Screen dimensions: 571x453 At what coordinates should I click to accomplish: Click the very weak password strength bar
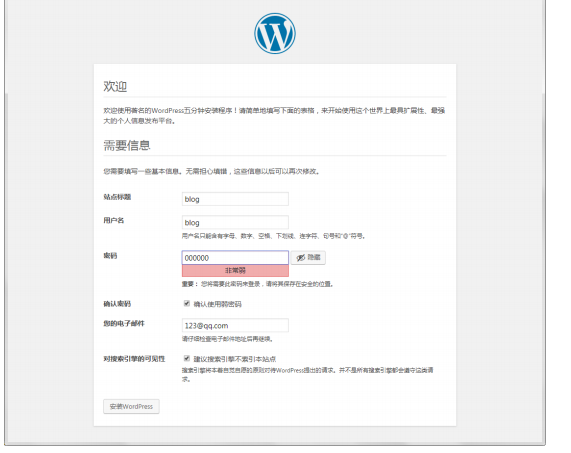click(235, 271)
